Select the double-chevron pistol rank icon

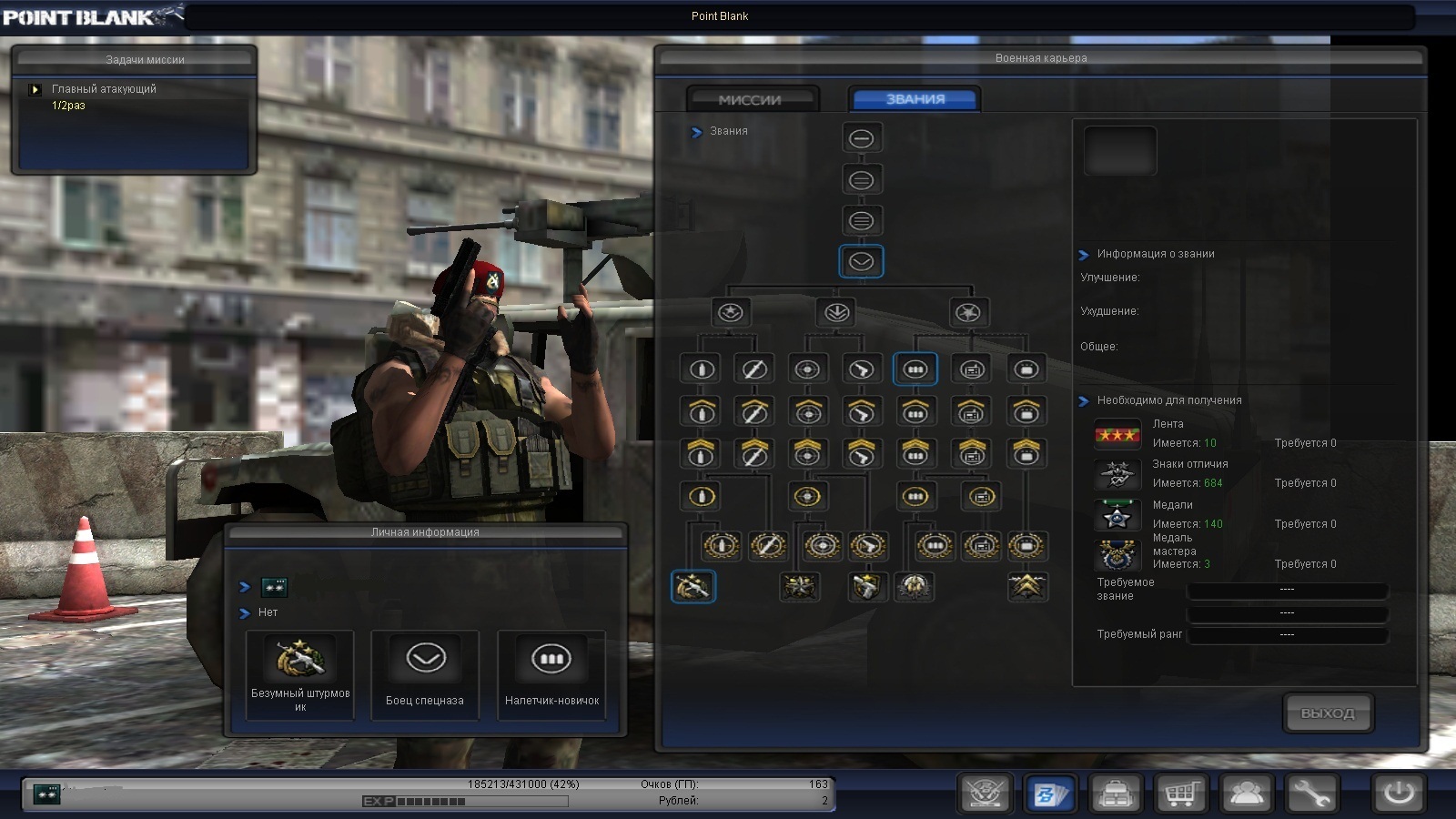(861, 453)
